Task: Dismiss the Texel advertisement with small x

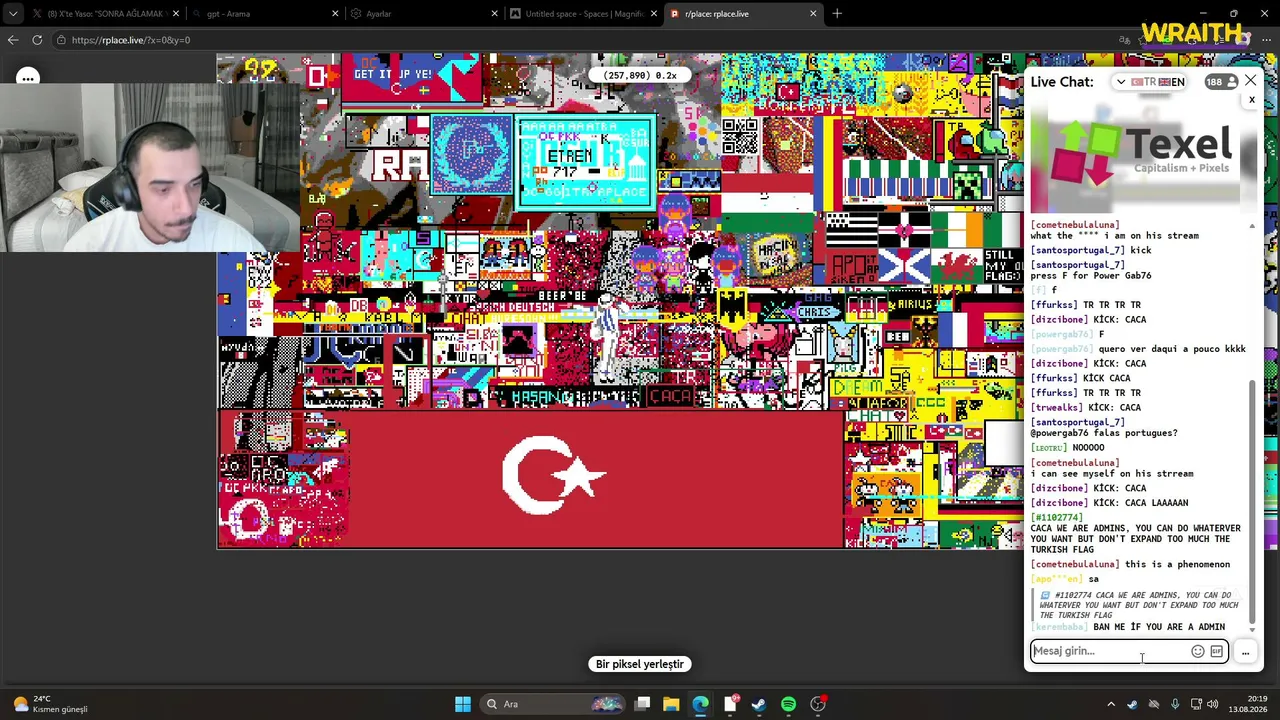Action: coord(1251,100)
